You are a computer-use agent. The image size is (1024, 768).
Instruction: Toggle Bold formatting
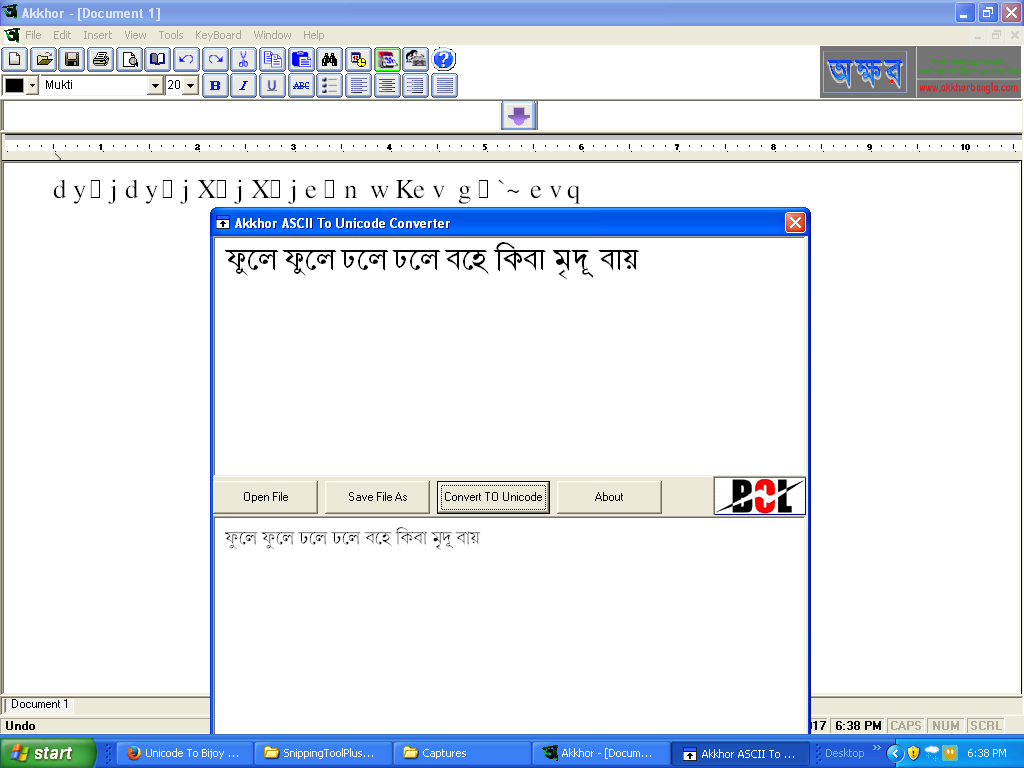(x=215, y=86)
